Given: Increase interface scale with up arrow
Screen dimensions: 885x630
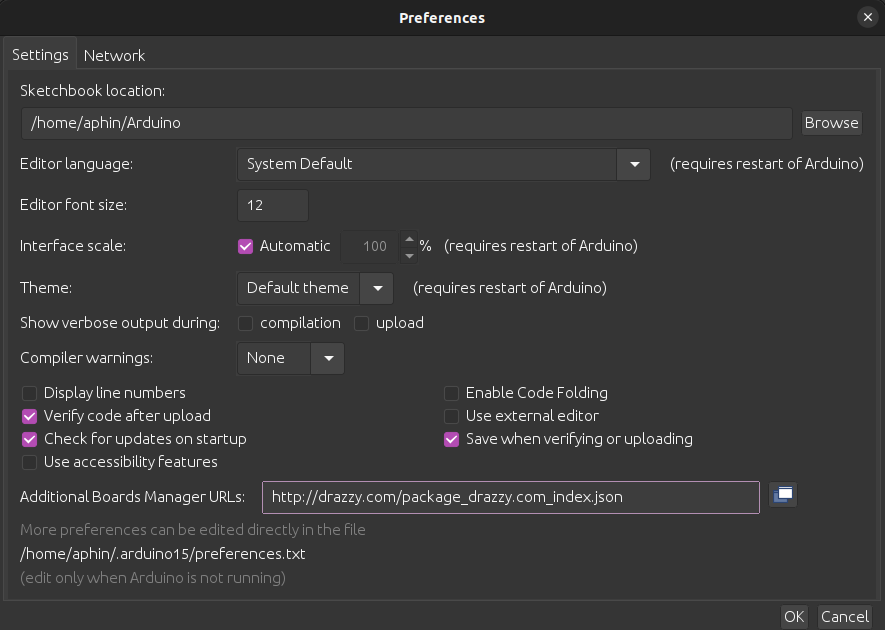Looking at the screenshot, I should pyautogui.click(x=409, y=239).
